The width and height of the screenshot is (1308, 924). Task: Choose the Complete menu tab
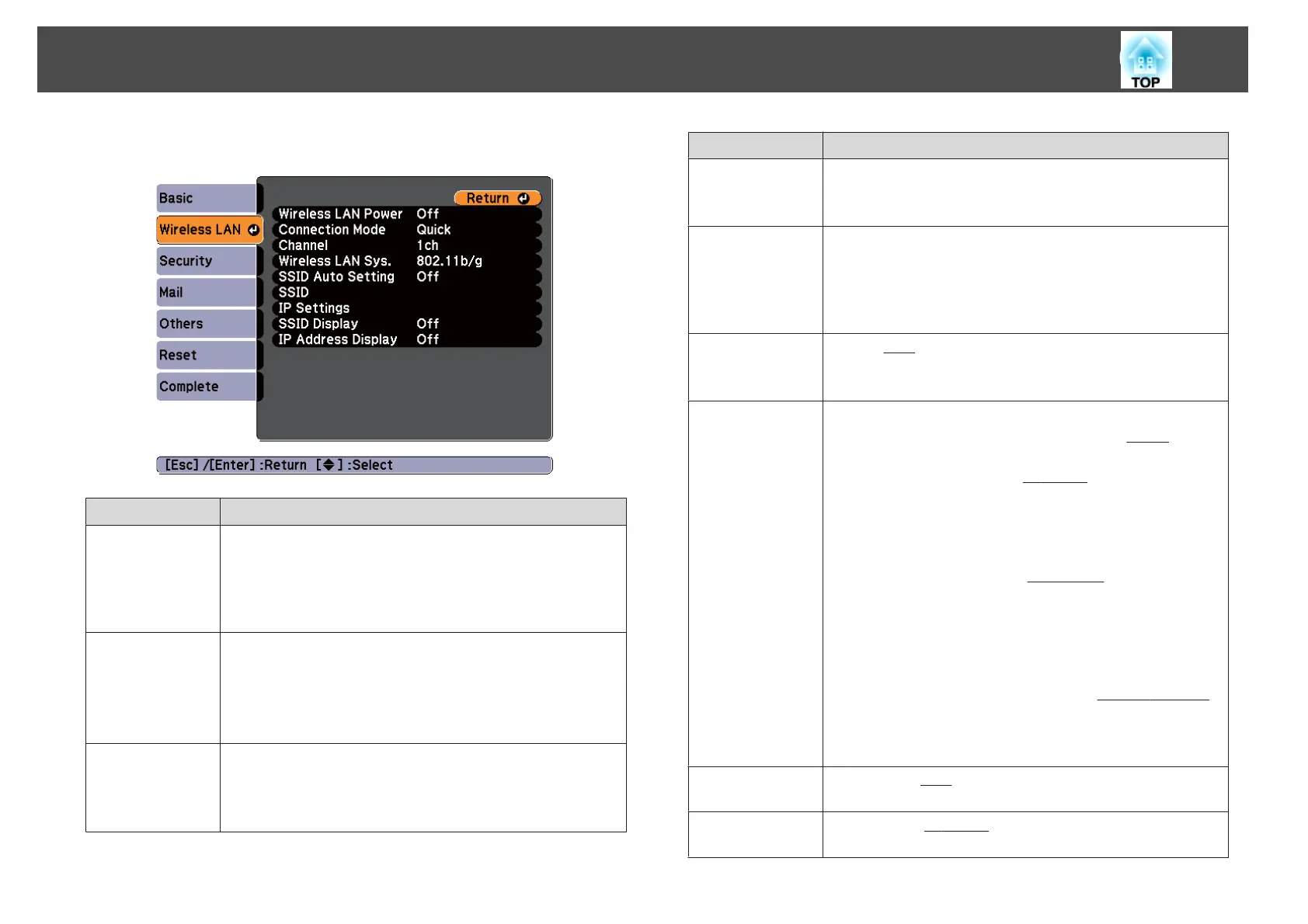[207, 387]
